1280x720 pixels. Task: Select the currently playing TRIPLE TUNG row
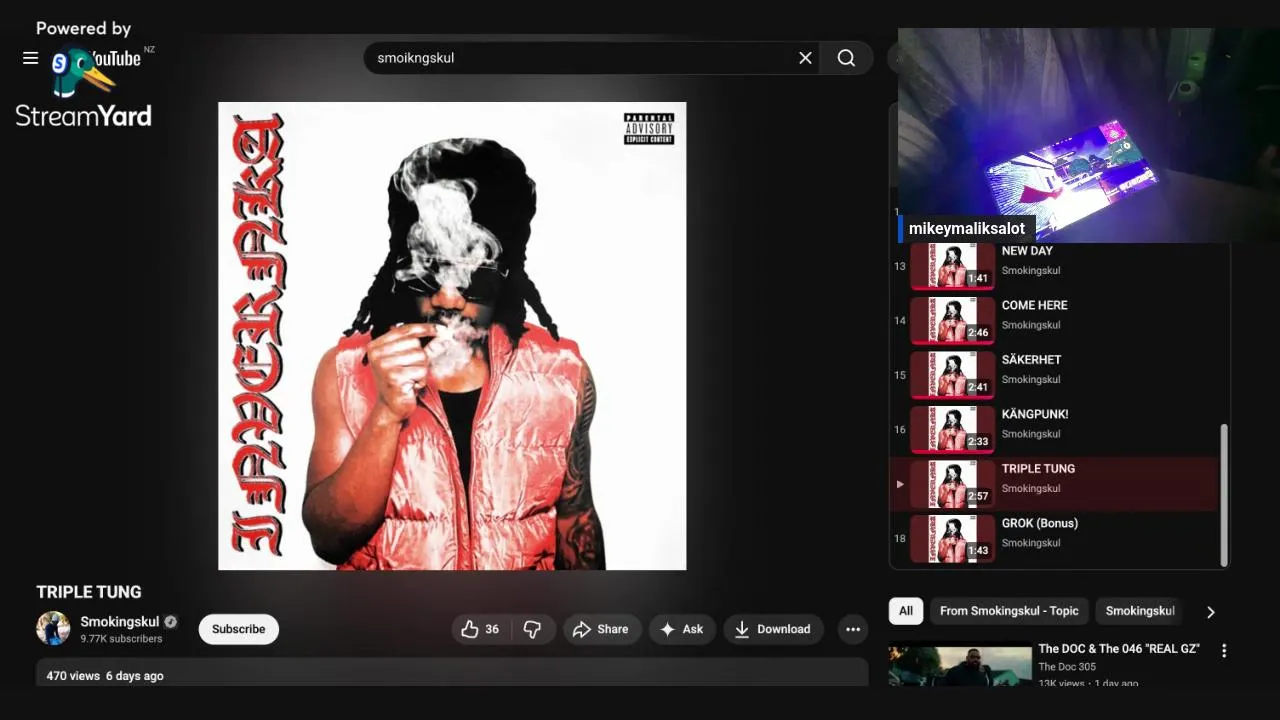pyautogui.click(x=1055, y=484)
